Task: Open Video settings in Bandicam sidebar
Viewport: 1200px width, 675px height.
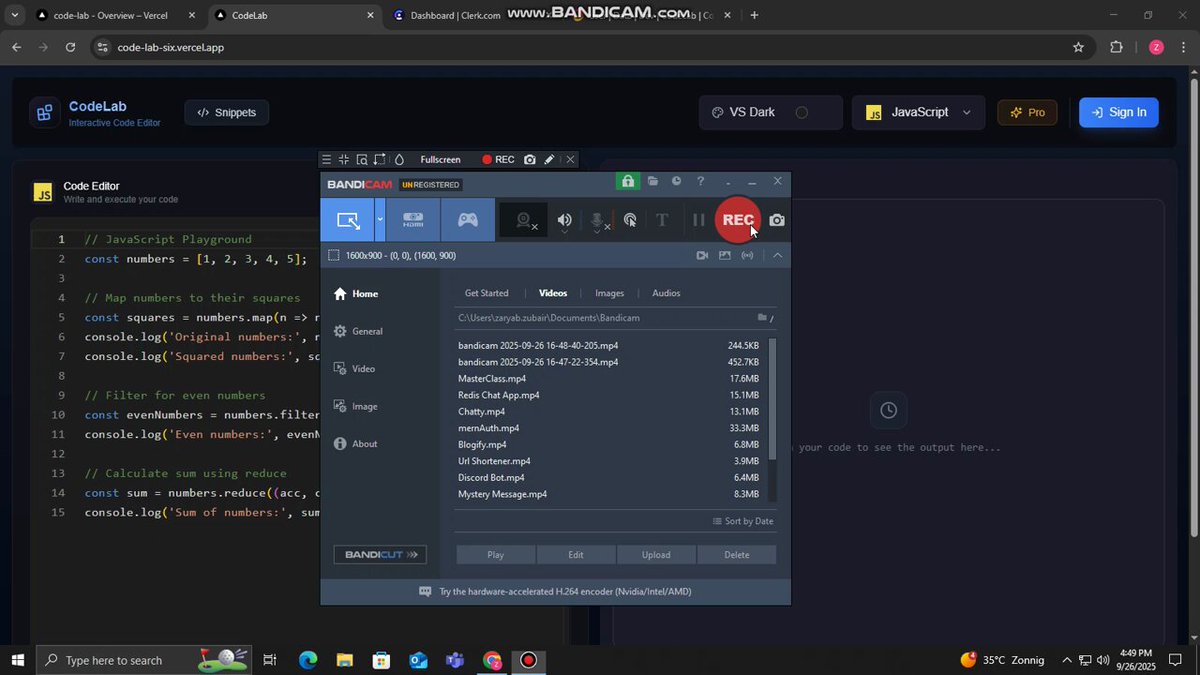Action: tap(355, 369)
